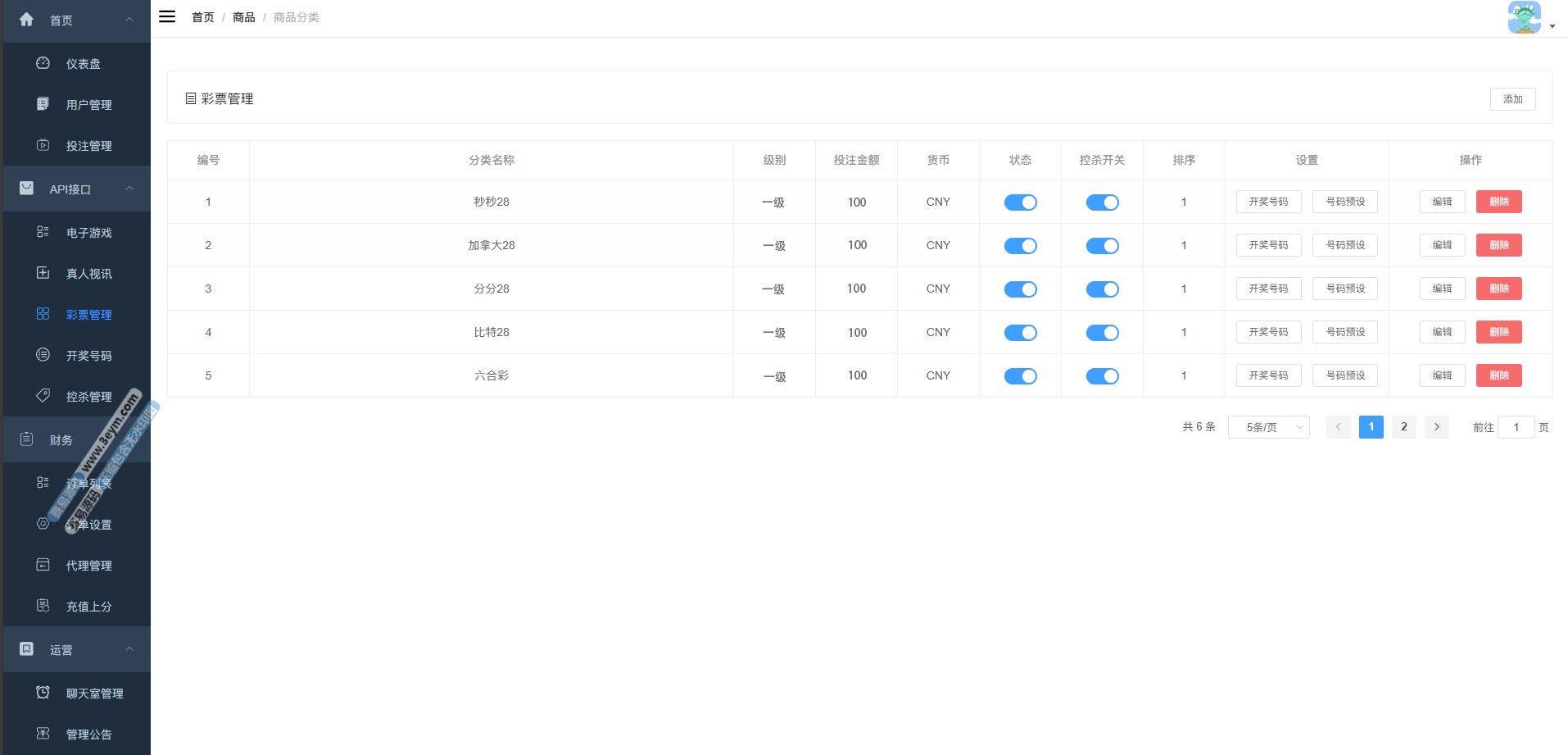Viewport: 1568px width, 755px height.
Task: Click the 添加 button to add entry
Action: click(x=1512, y=98)
